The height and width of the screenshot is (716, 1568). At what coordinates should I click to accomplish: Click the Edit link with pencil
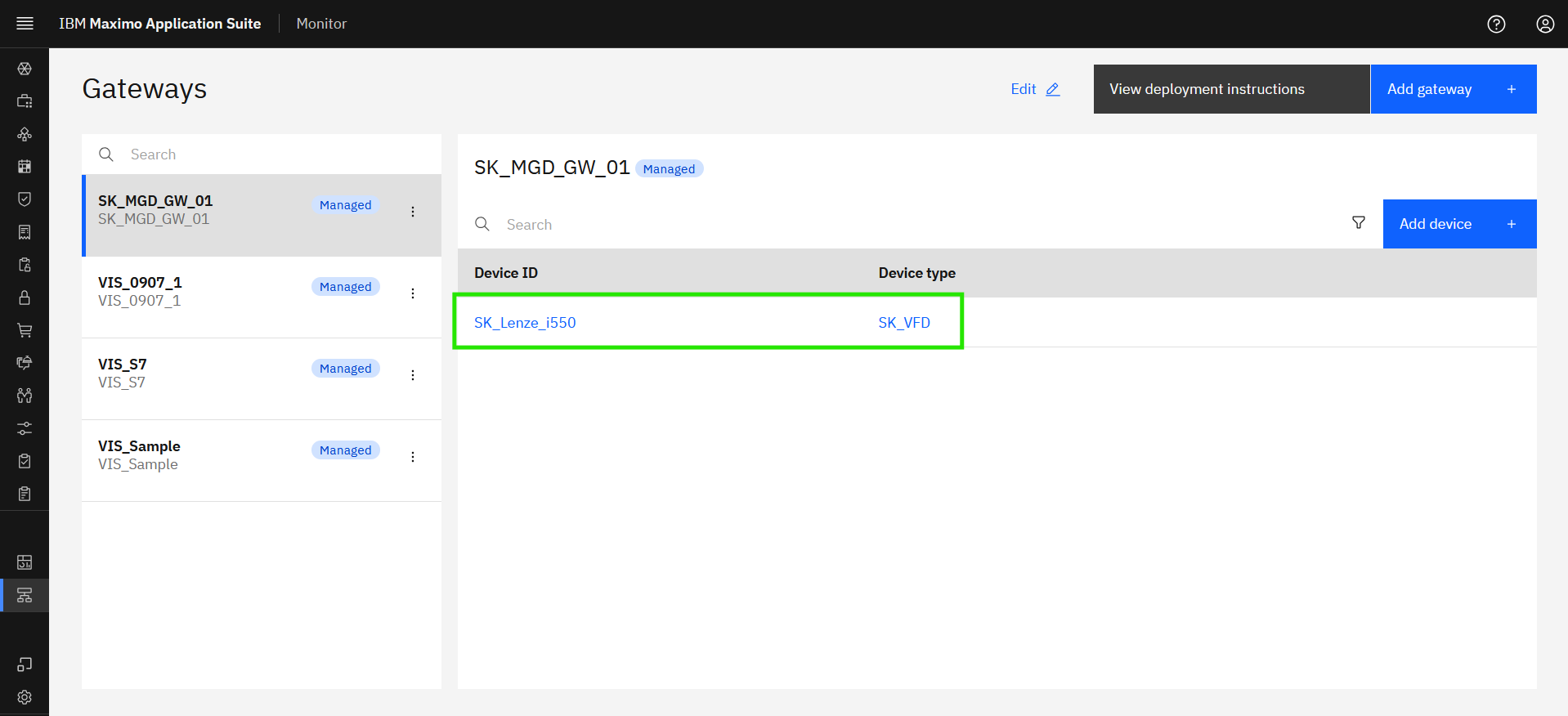click(1035, 89)
